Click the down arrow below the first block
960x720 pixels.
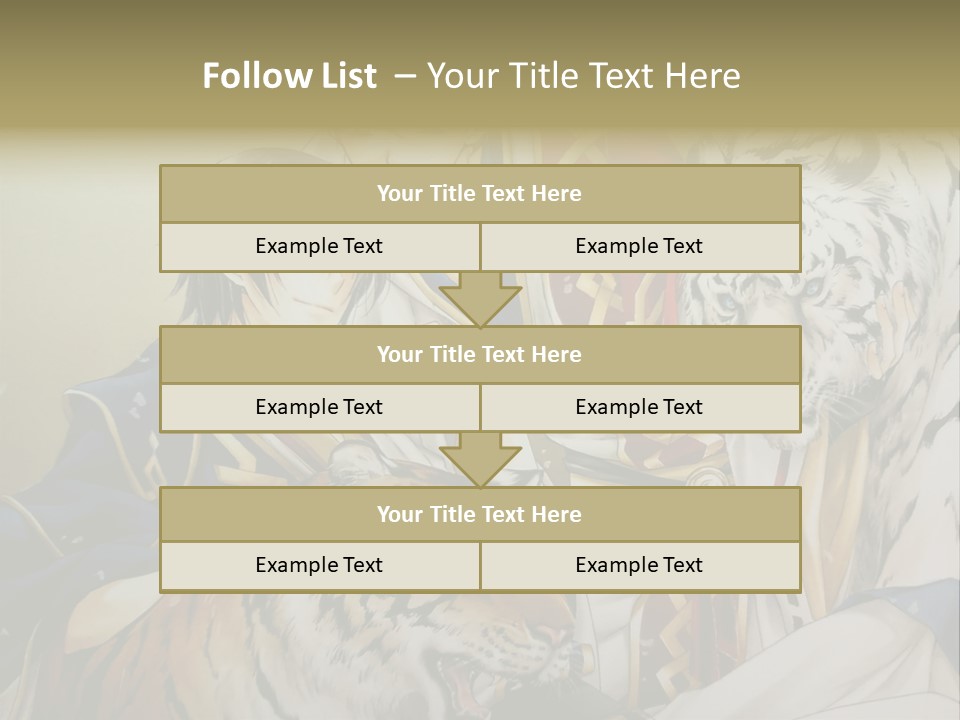pos(481,299)
